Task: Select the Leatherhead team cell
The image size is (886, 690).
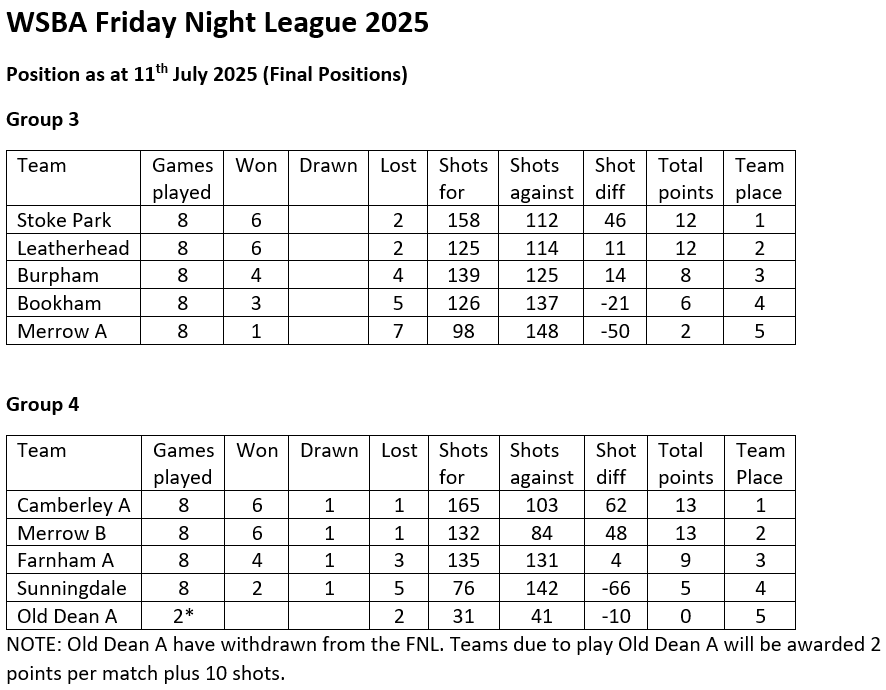Action: tap(73, 248)
